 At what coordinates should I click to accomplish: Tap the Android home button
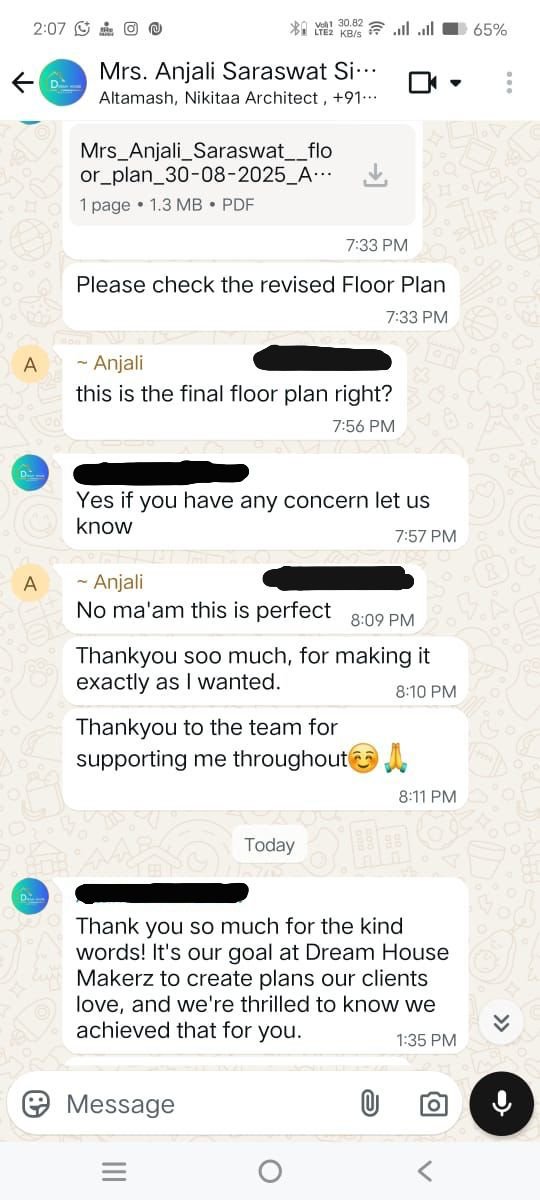click(x=270, y=1171)
